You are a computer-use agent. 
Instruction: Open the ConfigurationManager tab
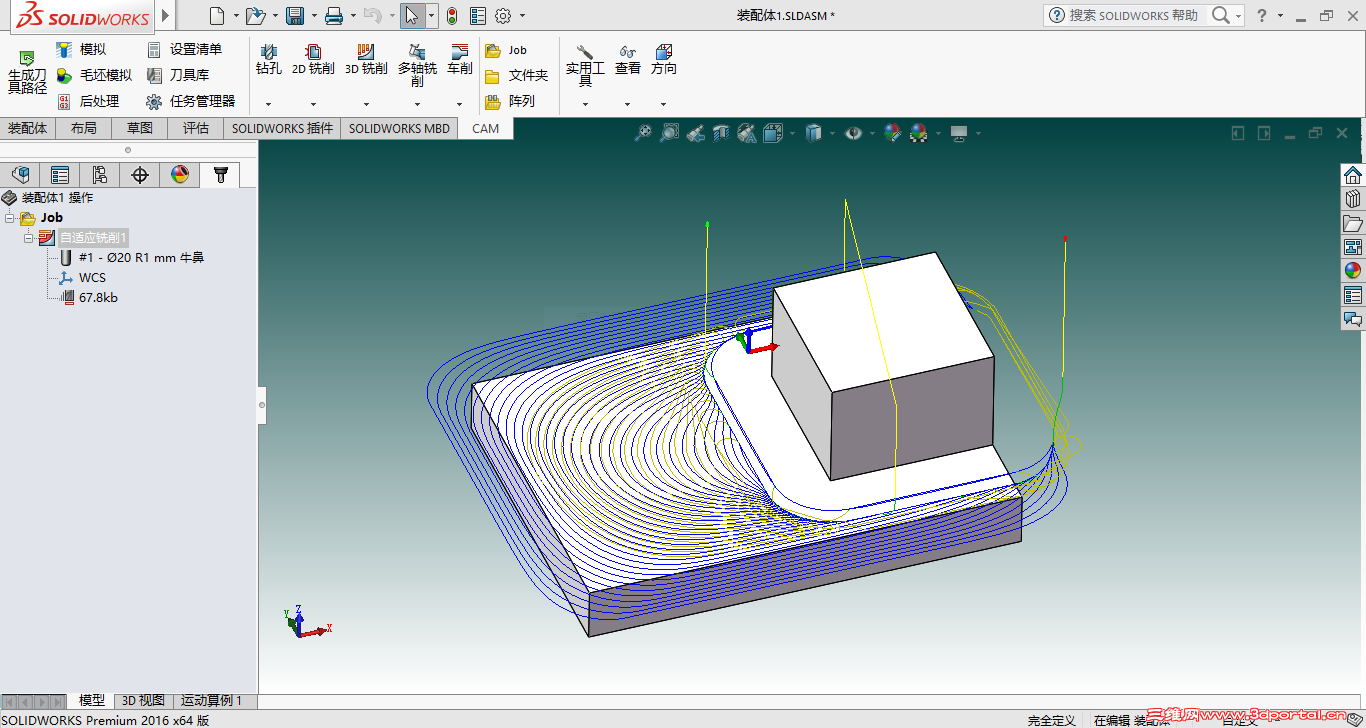(x=100, y=175)
